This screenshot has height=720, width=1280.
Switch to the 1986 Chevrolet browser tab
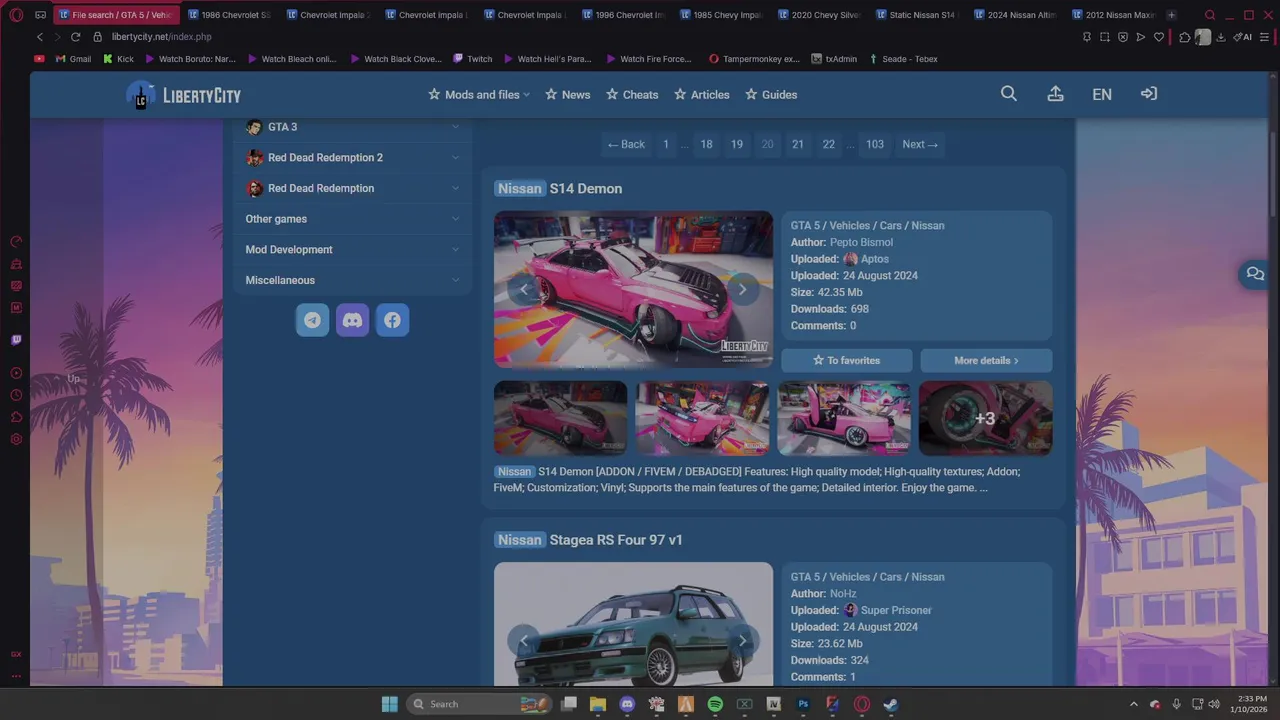pos(228,15)
